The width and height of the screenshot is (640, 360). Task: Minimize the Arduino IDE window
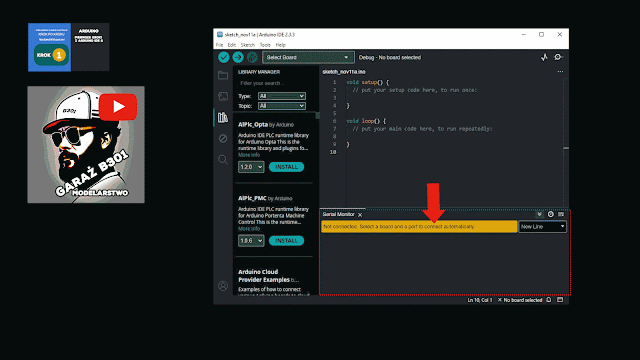point(524,35)
